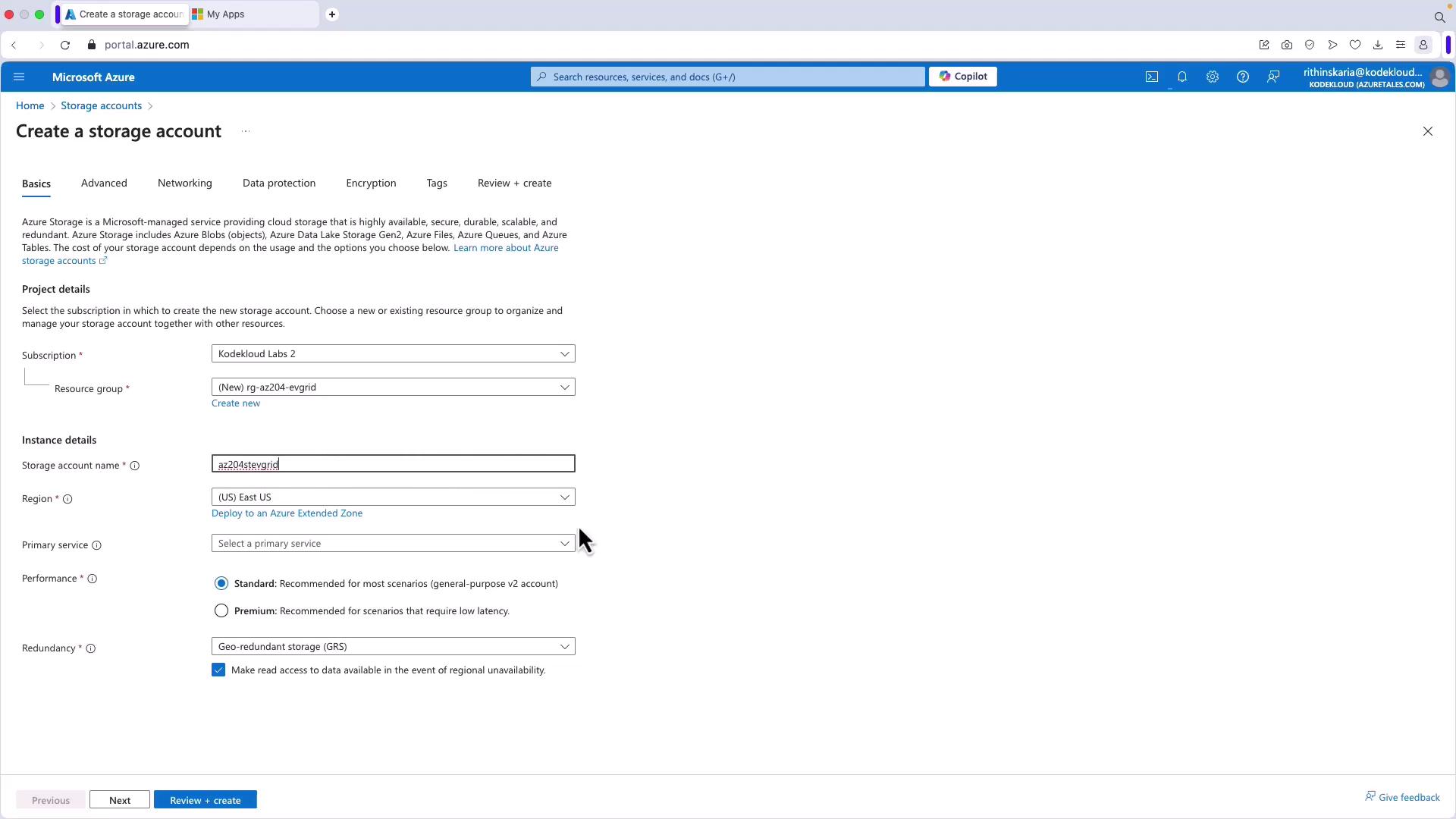Screen dimensions: 1456x819
Task: Click info icon beside Redundancy label
Action: coord(91,648)
